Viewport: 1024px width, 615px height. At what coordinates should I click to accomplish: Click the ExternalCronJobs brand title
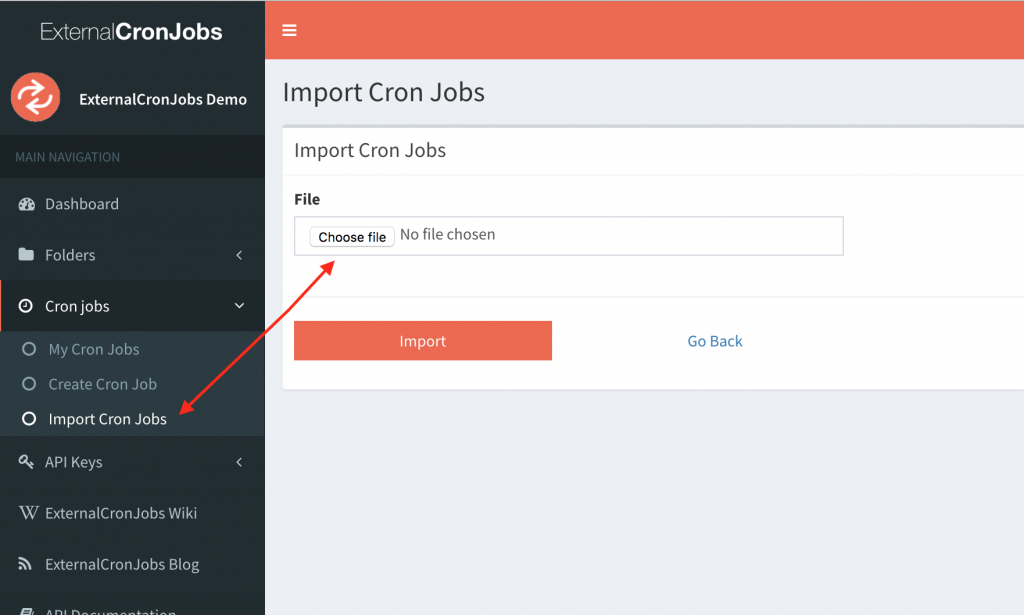pyautogui.click(x=131, y=31)
